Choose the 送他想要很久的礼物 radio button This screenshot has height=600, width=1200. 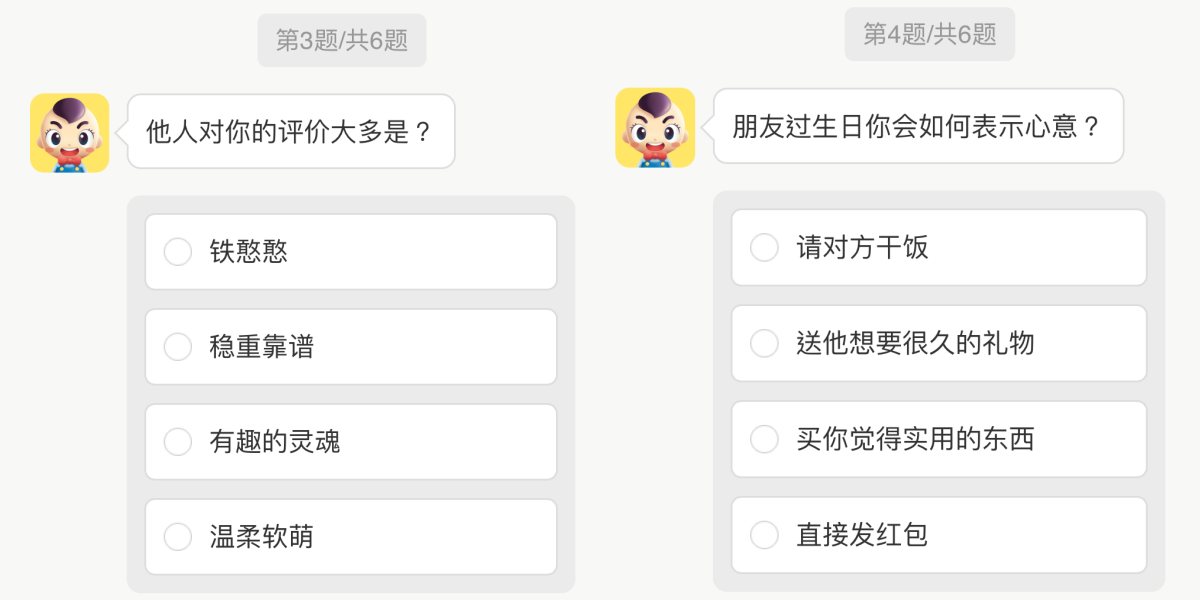click(764, 343)
